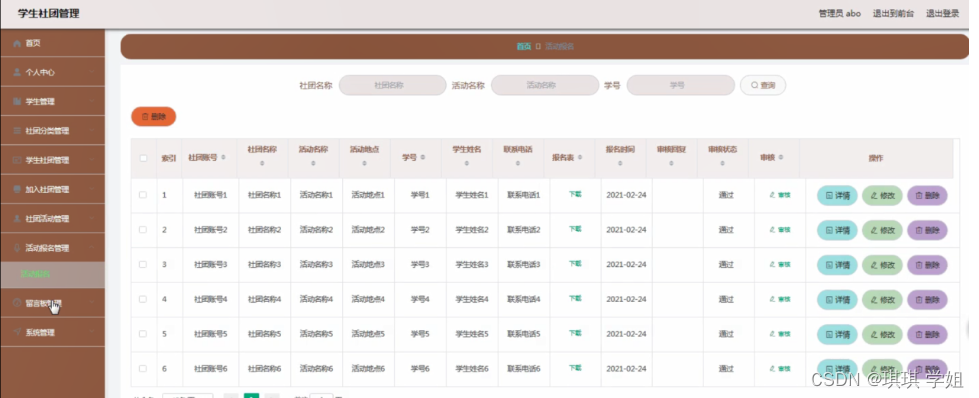Tick the select-all checkbox in the table header

143,158
